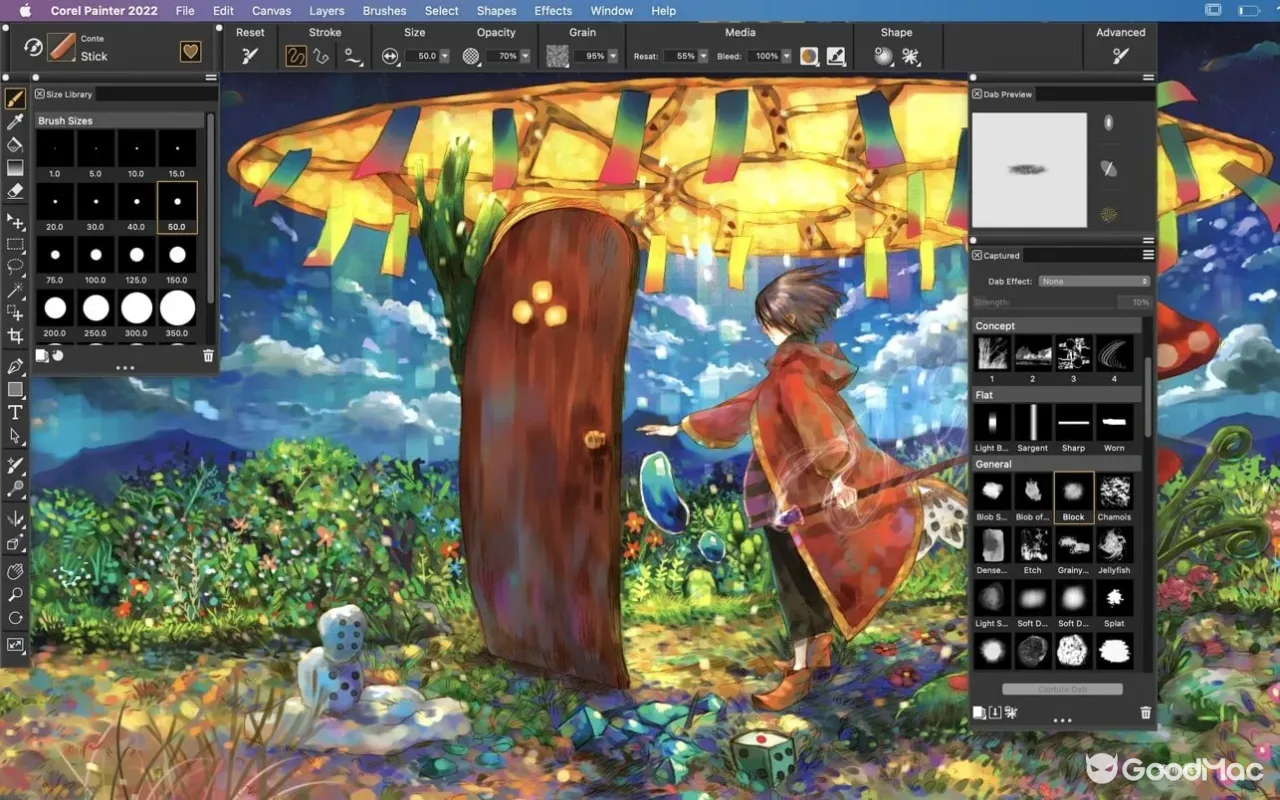Open Advanced brush controls

(x=1121, y=56)
